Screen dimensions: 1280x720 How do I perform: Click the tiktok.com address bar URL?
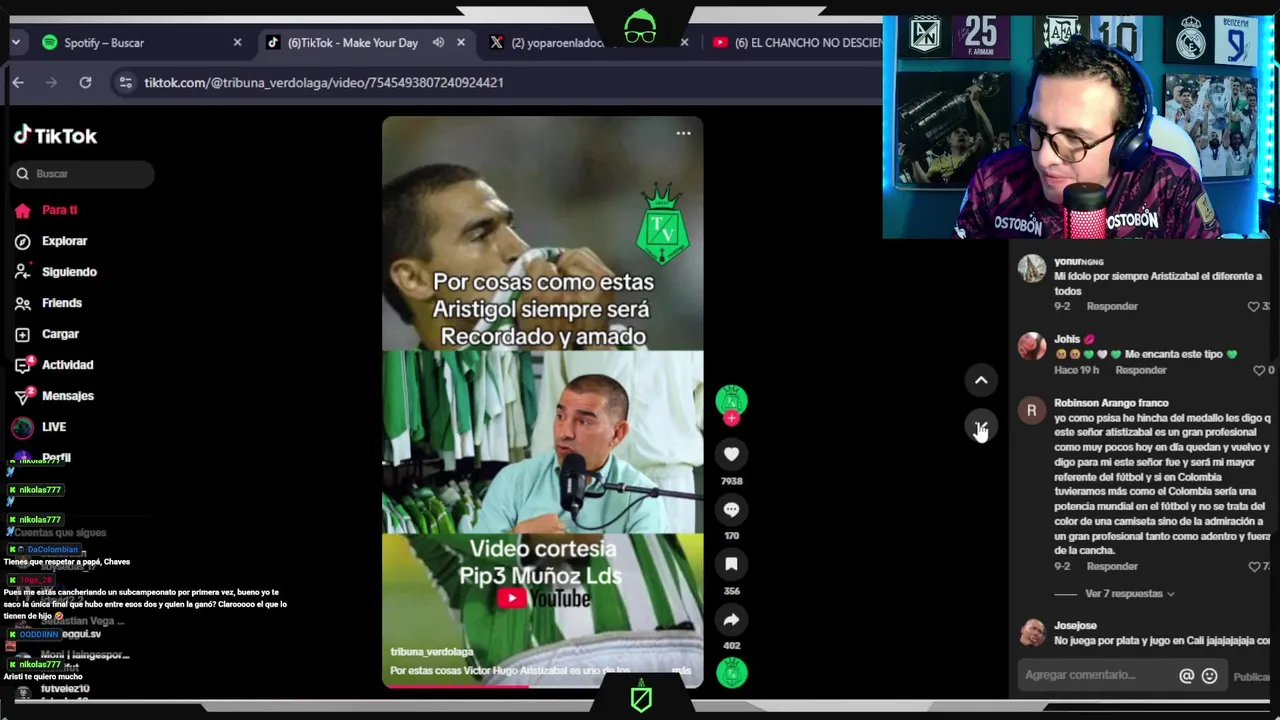(x=323, y=83)
